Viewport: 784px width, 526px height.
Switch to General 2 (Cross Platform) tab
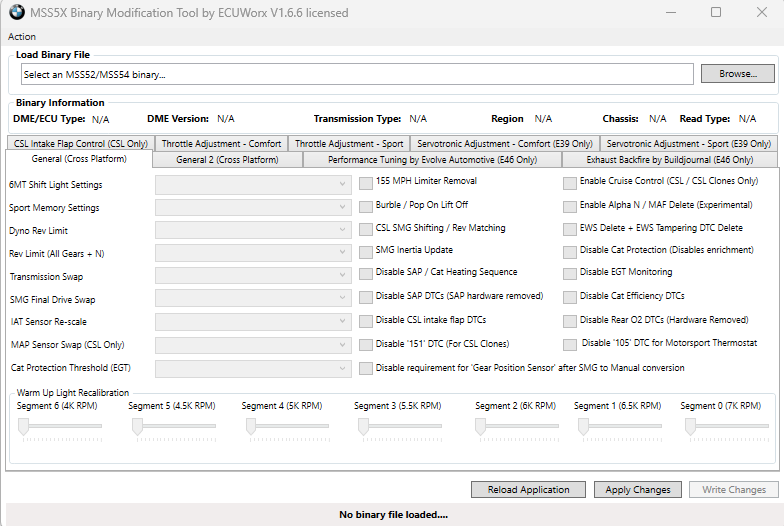pyautogui.click(x=227, y=159)
